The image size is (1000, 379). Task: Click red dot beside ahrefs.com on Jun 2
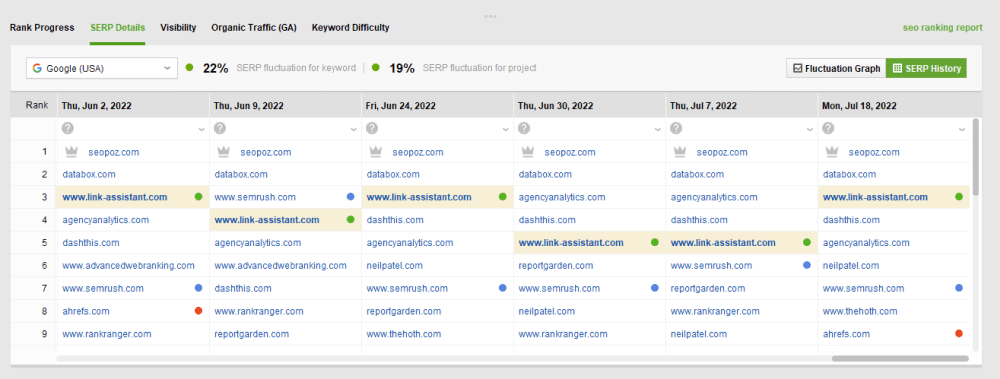point(198,311)
